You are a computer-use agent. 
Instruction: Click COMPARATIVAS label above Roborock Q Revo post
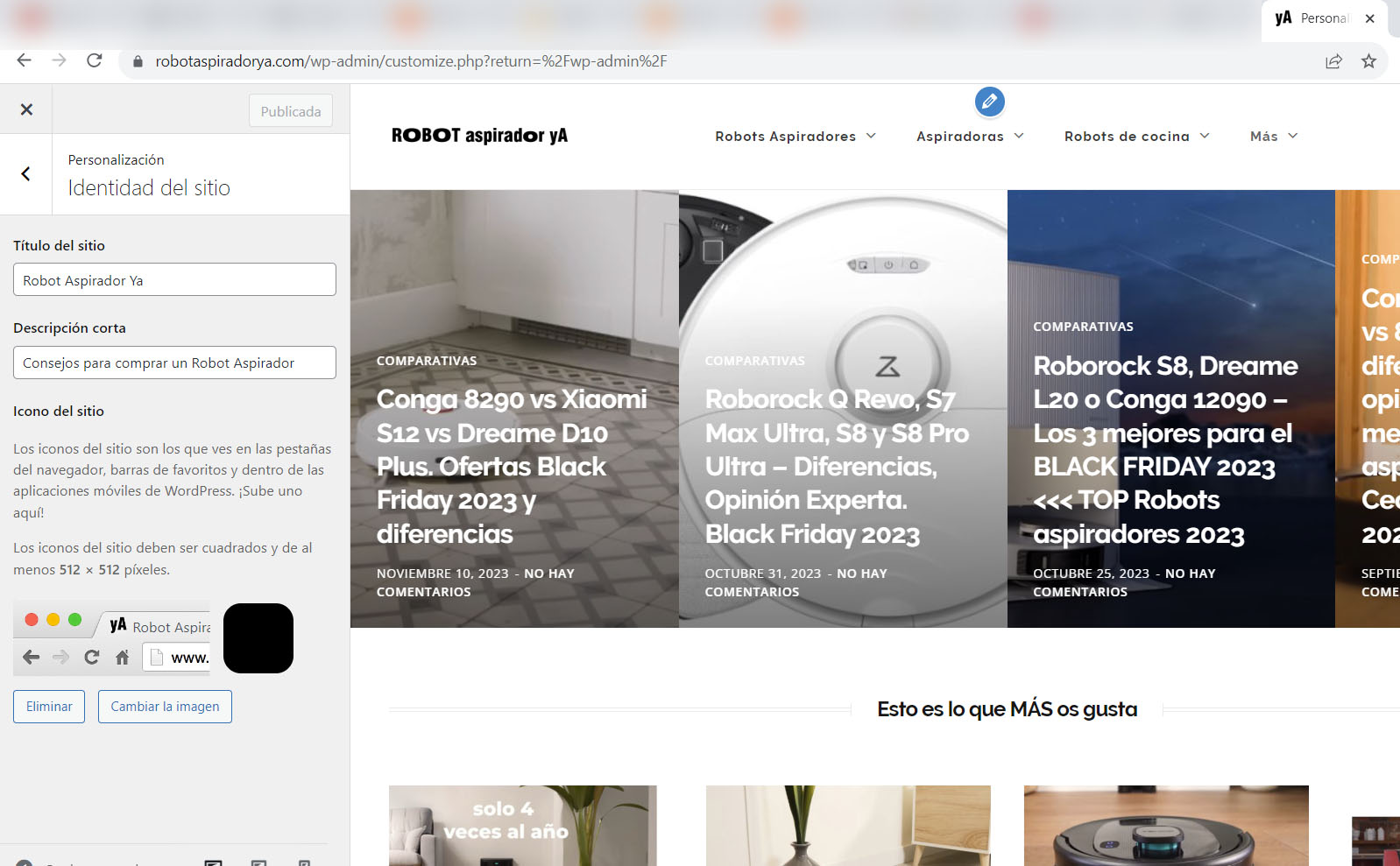754,361
